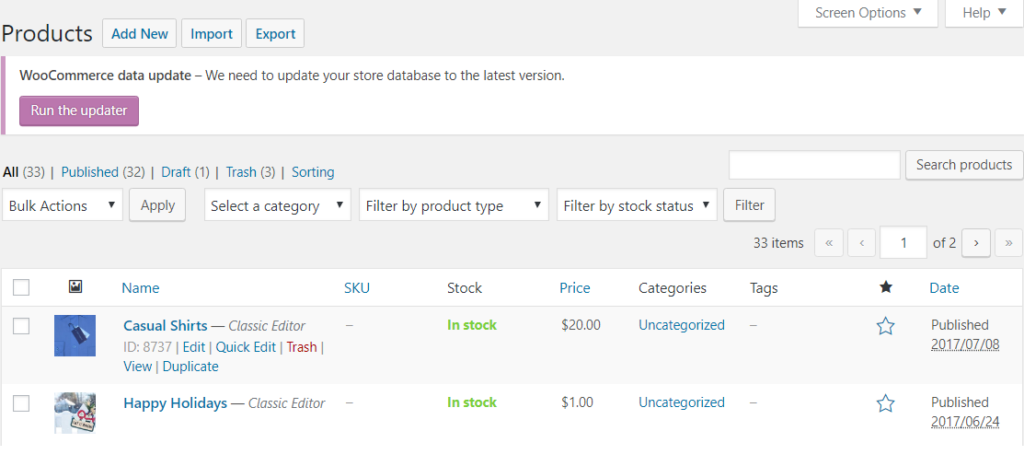Open the Casual Shirts product thumbnail
This screenshot has height=466, width=1024.
(x=75, y=336)
